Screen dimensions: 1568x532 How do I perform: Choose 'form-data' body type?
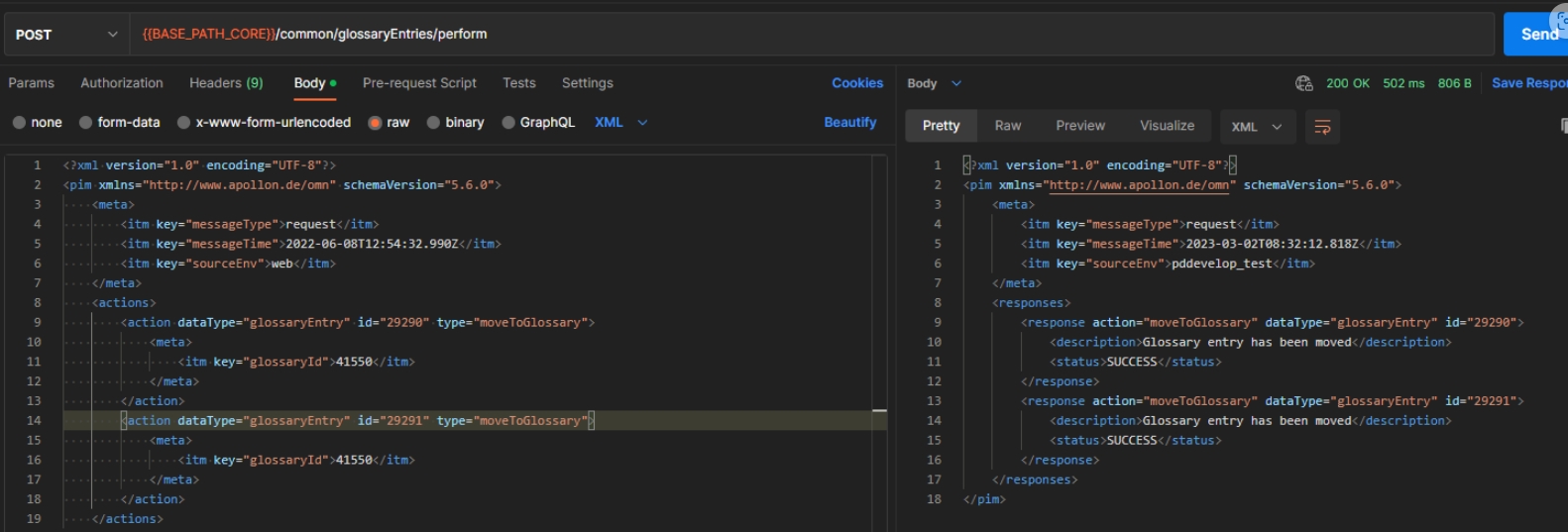(x=86, y=123)
